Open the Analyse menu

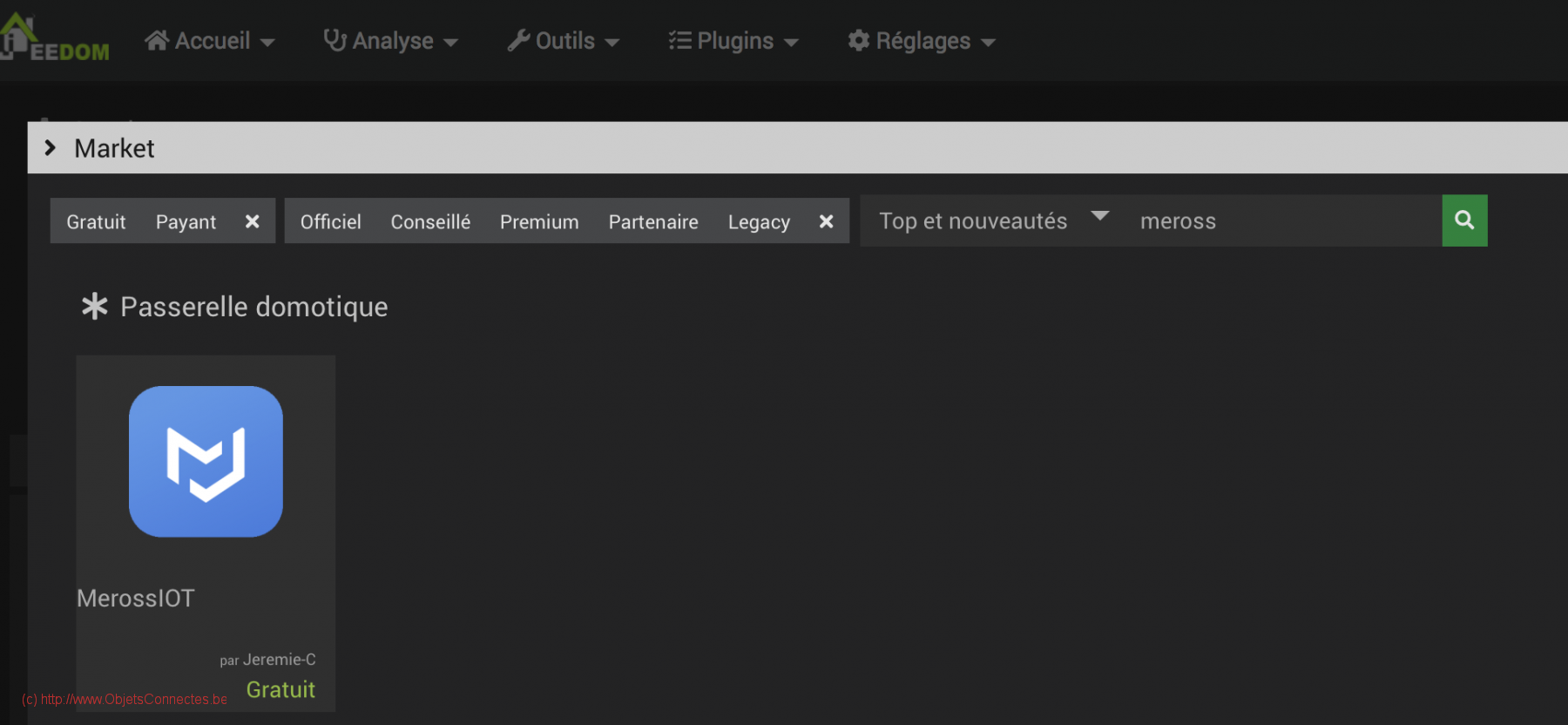point(390,41)
